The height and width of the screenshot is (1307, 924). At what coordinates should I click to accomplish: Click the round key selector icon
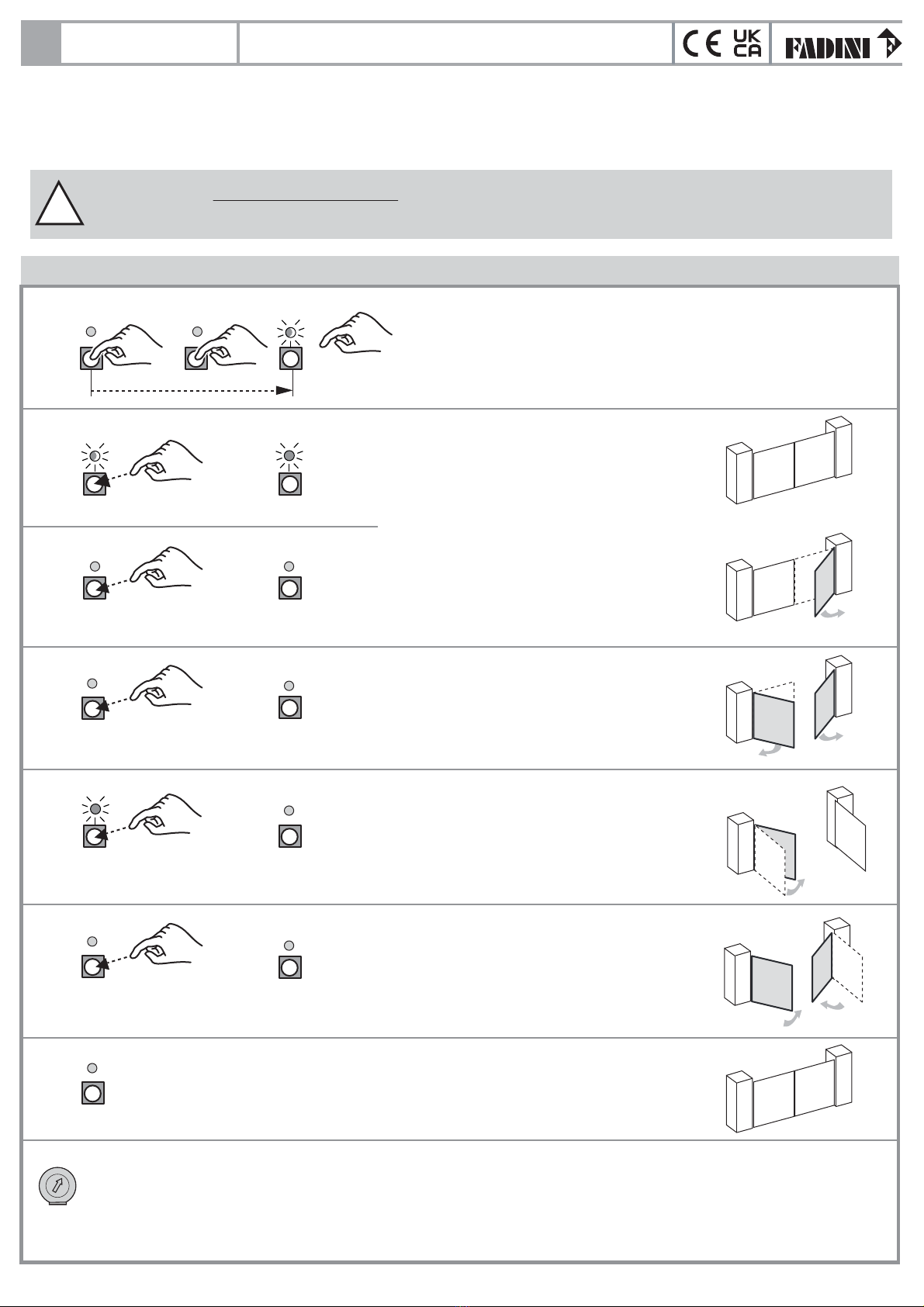coord(57,1186)
